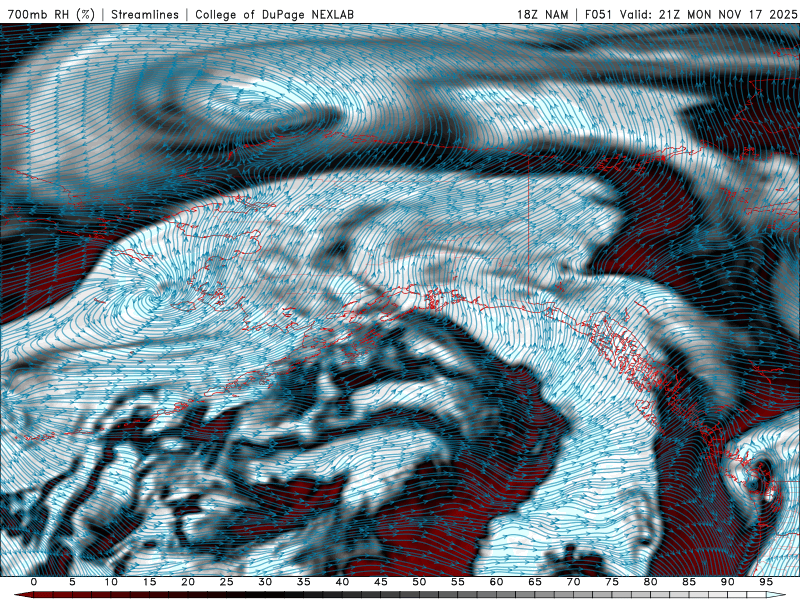
Task: Click 'Valid: 21Z MON NOV 17 2025' text
Action: (708, 14)
